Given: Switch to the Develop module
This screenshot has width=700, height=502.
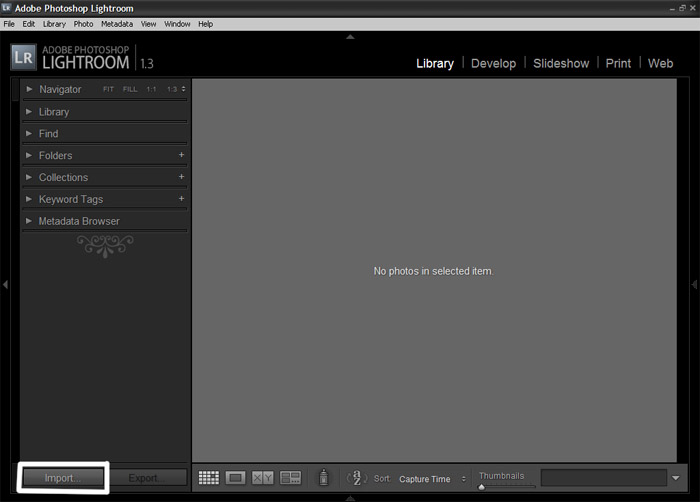Looking at the screenshot, I should click(x=493, y=63).
